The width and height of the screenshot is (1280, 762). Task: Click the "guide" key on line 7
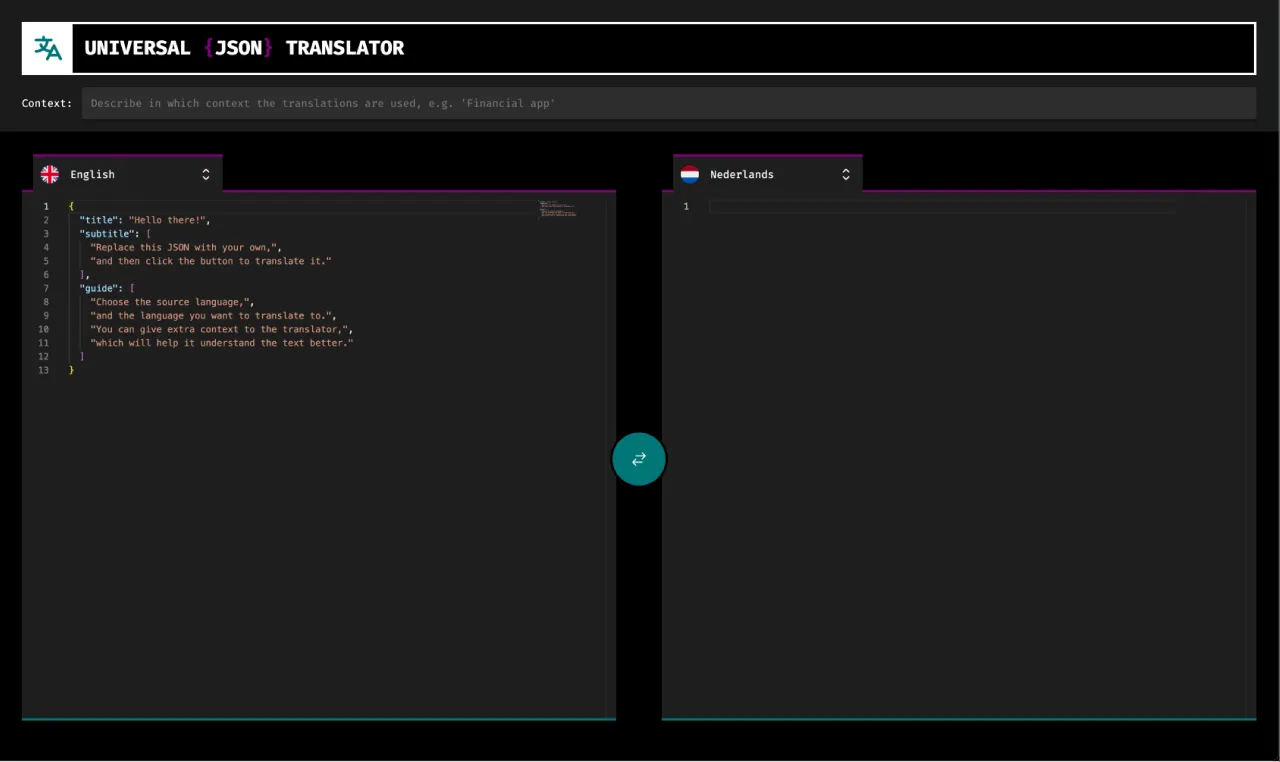pyautogui.click(x=99, y=288)
